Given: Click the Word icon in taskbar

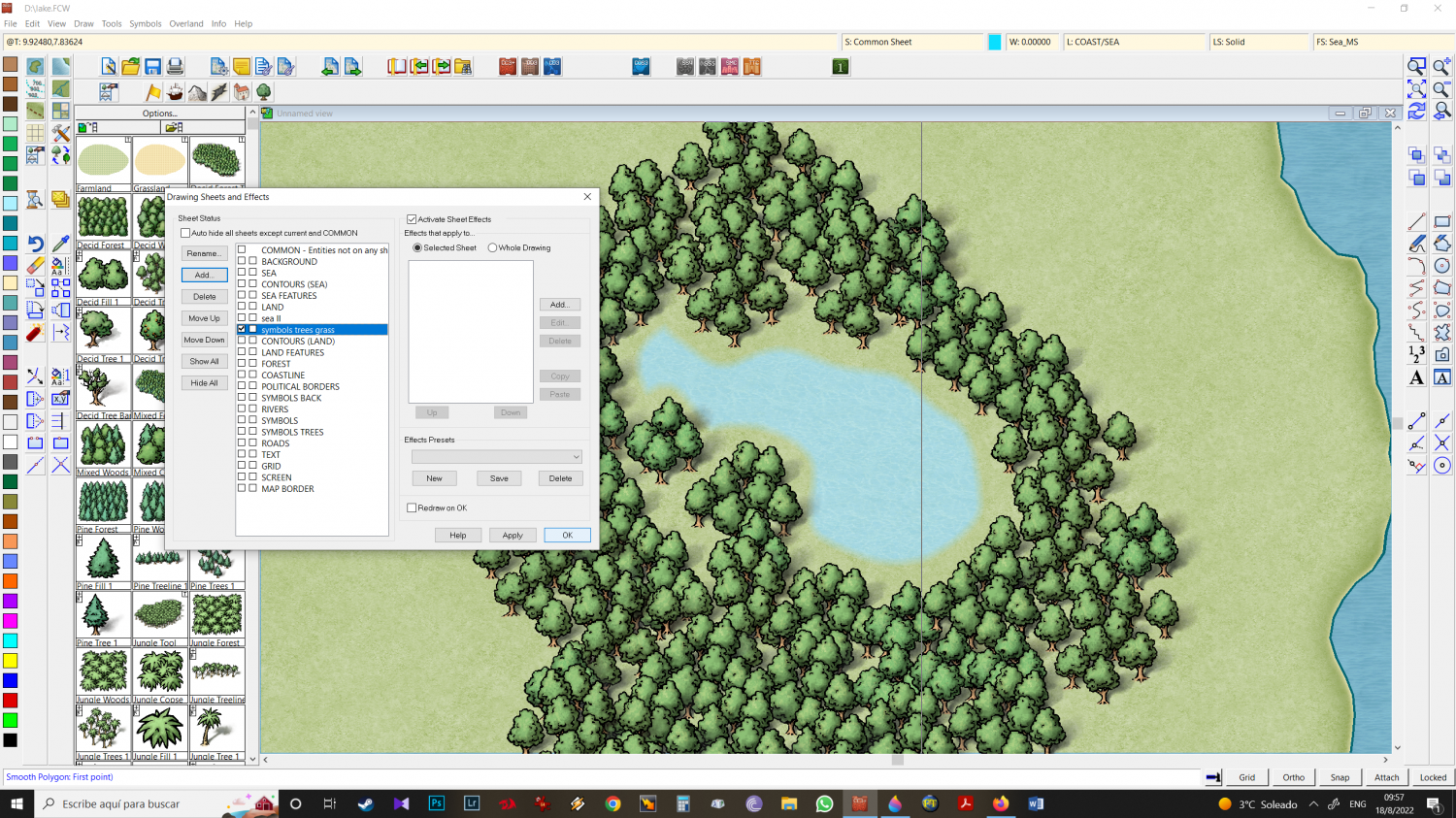Looking at the screenshot, I should tap(1036, 803).
